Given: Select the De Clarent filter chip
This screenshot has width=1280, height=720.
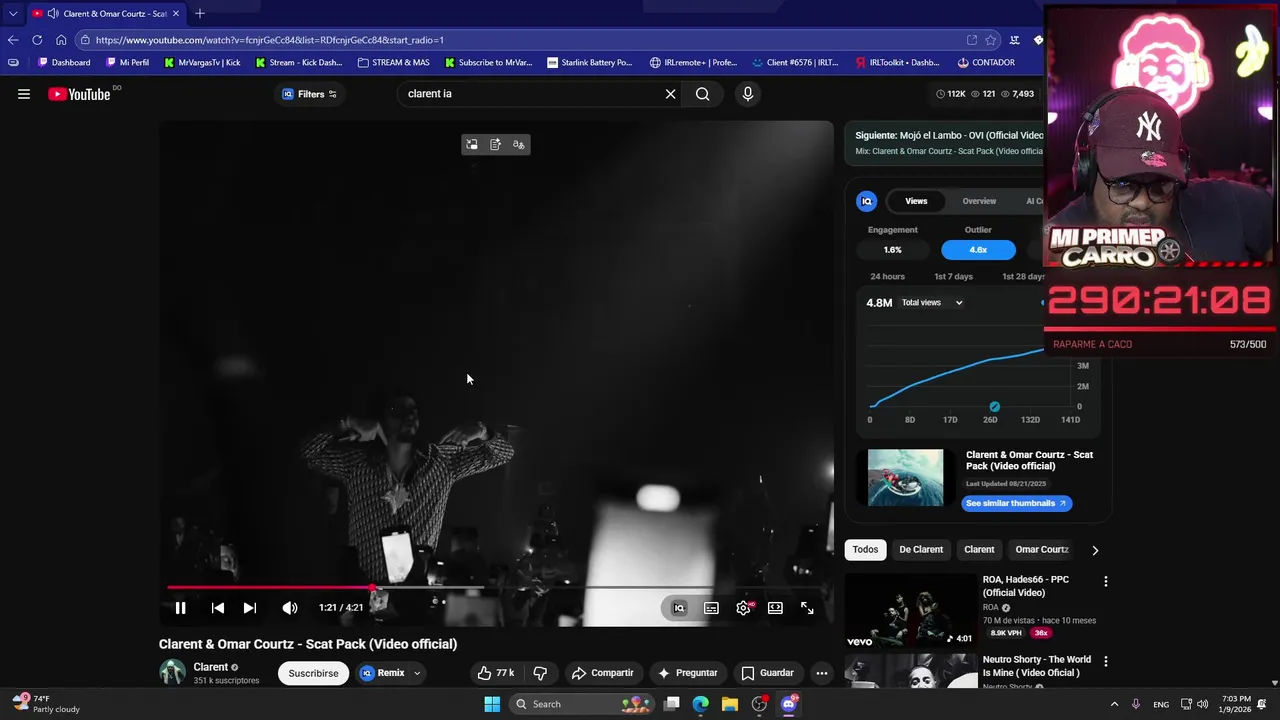Looking at the screenshot, I should 921,549.
